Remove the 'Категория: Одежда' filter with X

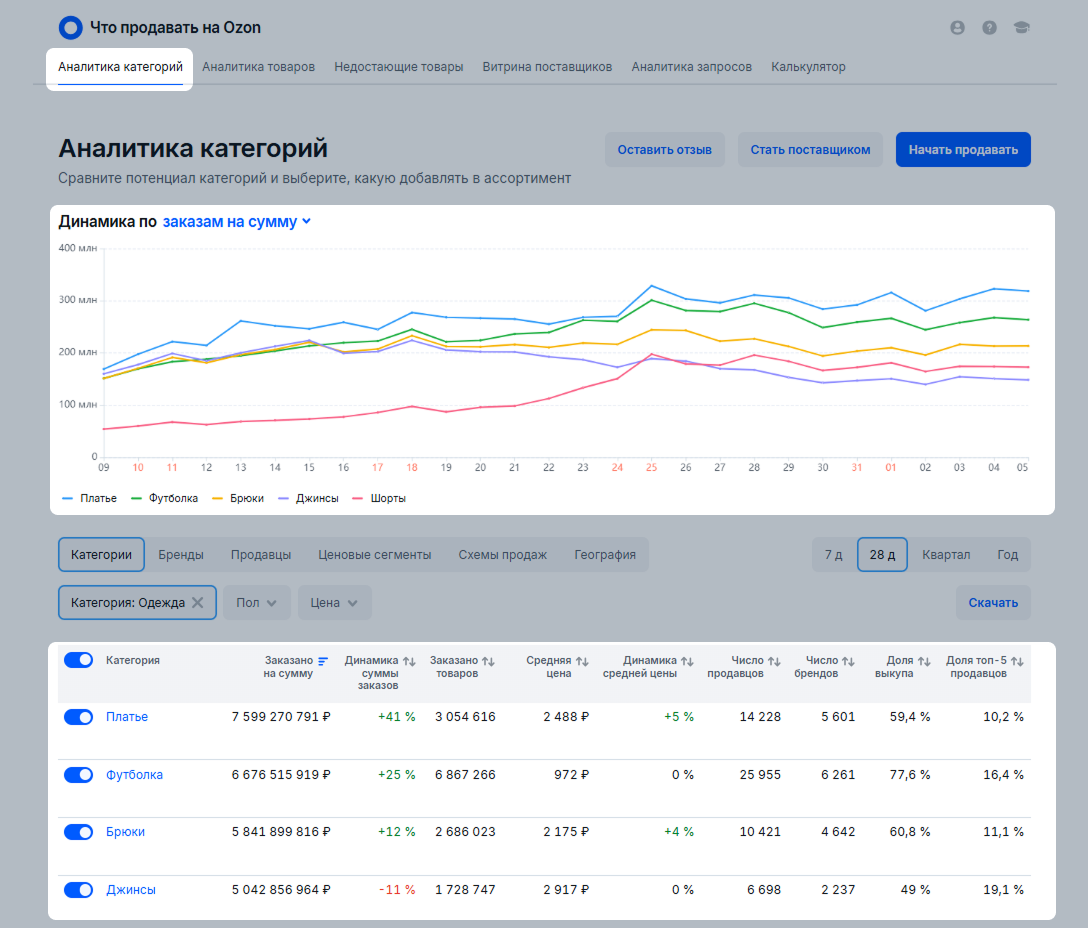coord(198,602)
